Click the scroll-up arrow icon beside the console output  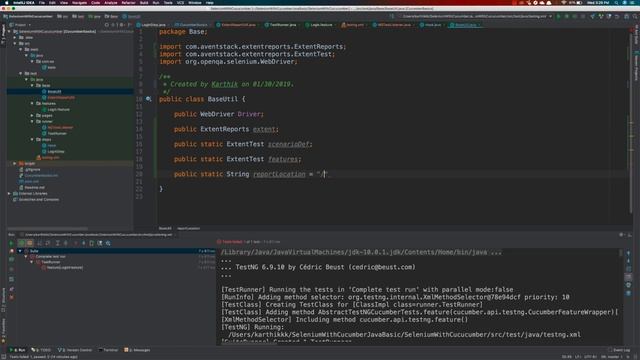628,254
